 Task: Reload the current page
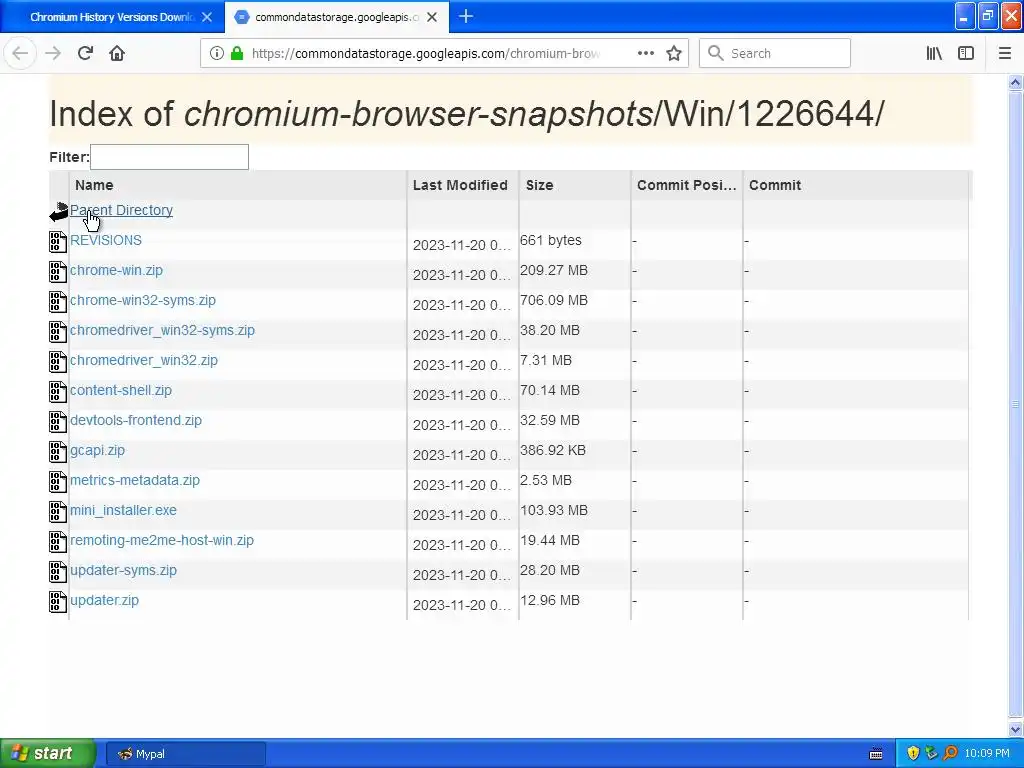[86, 53]
